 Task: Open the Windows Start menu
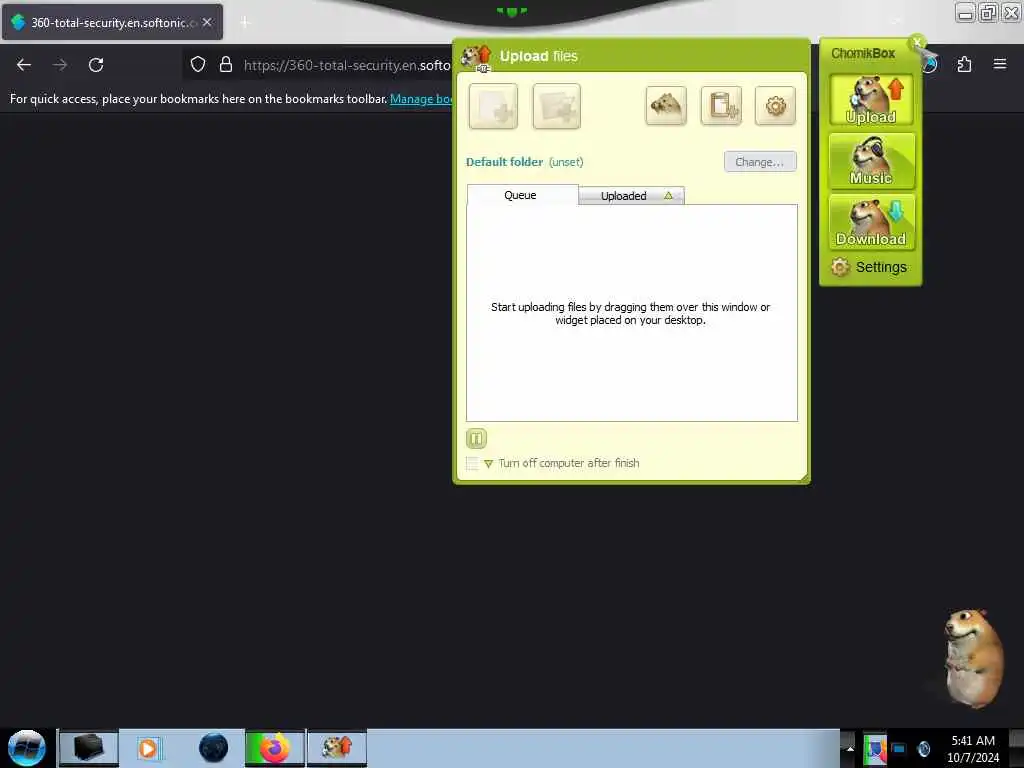click(27, 748)
